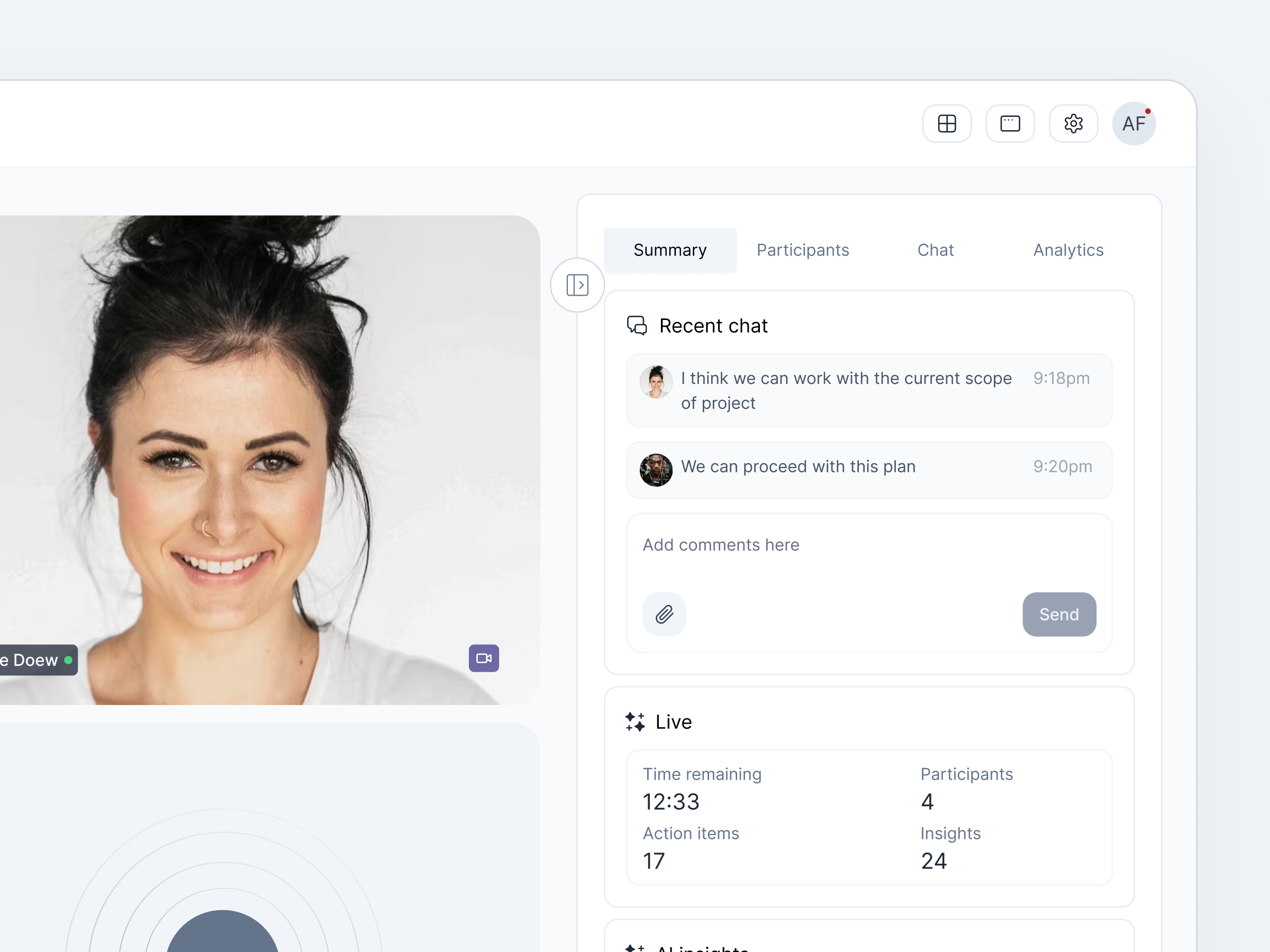Image resolution: width=1270 pixels, height=952 pixels.
Task: Click the Recent chat speech bubble icon
Action: [637, 325]
